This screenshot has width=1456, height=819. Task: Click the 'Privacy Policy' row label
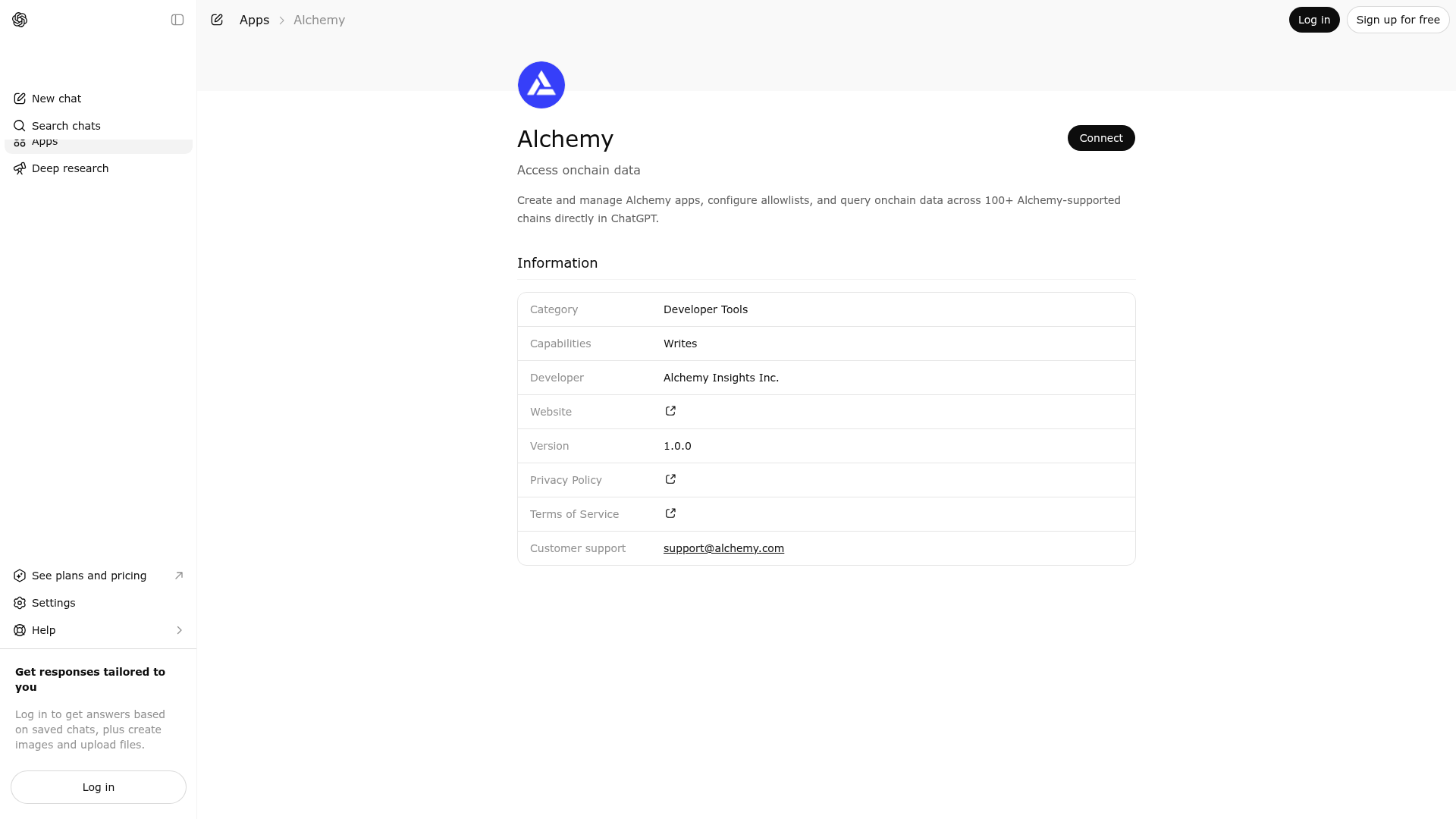566,480
